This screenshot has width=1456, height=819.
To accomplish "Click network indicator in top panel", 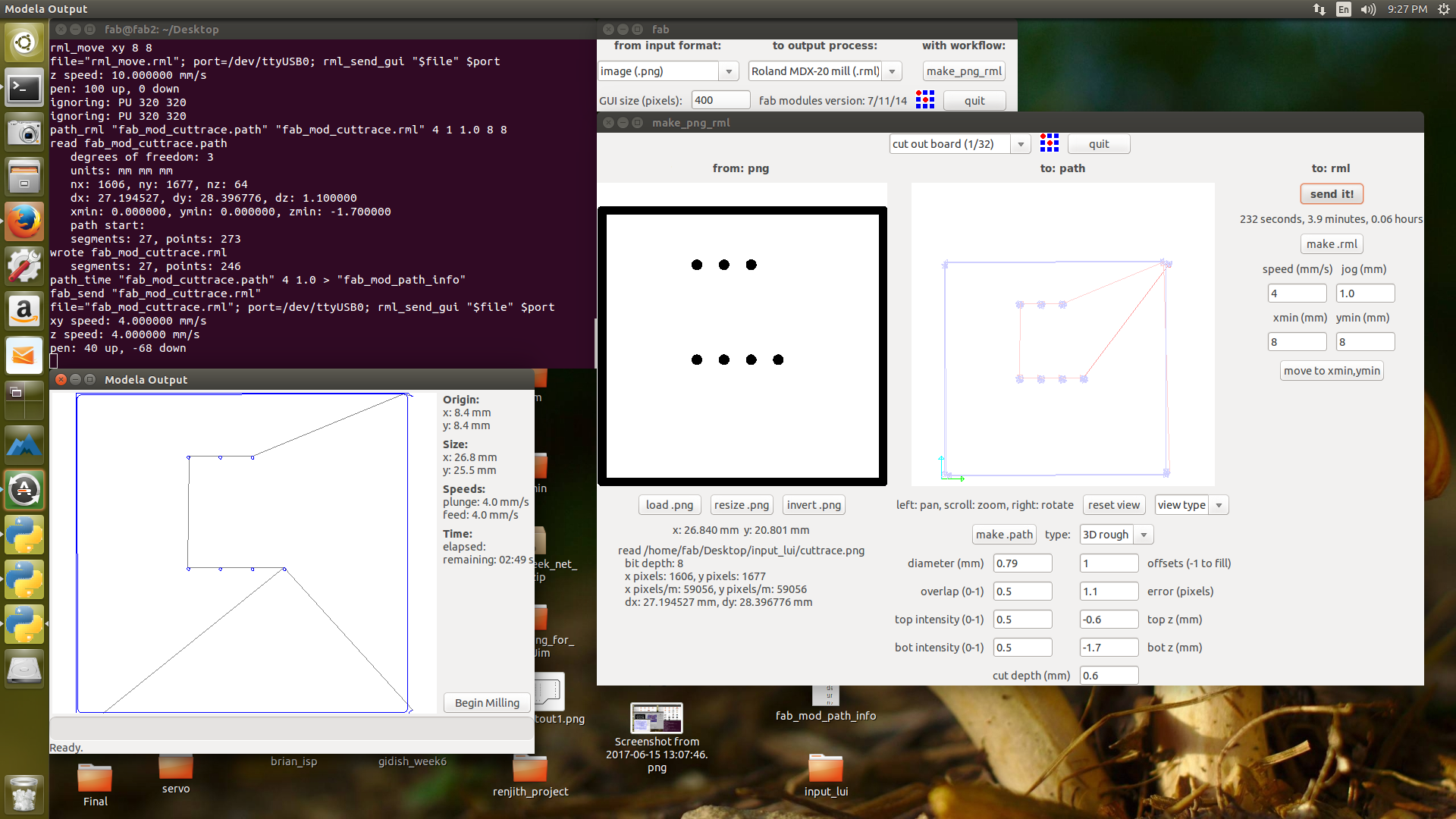I will 1319,9.
